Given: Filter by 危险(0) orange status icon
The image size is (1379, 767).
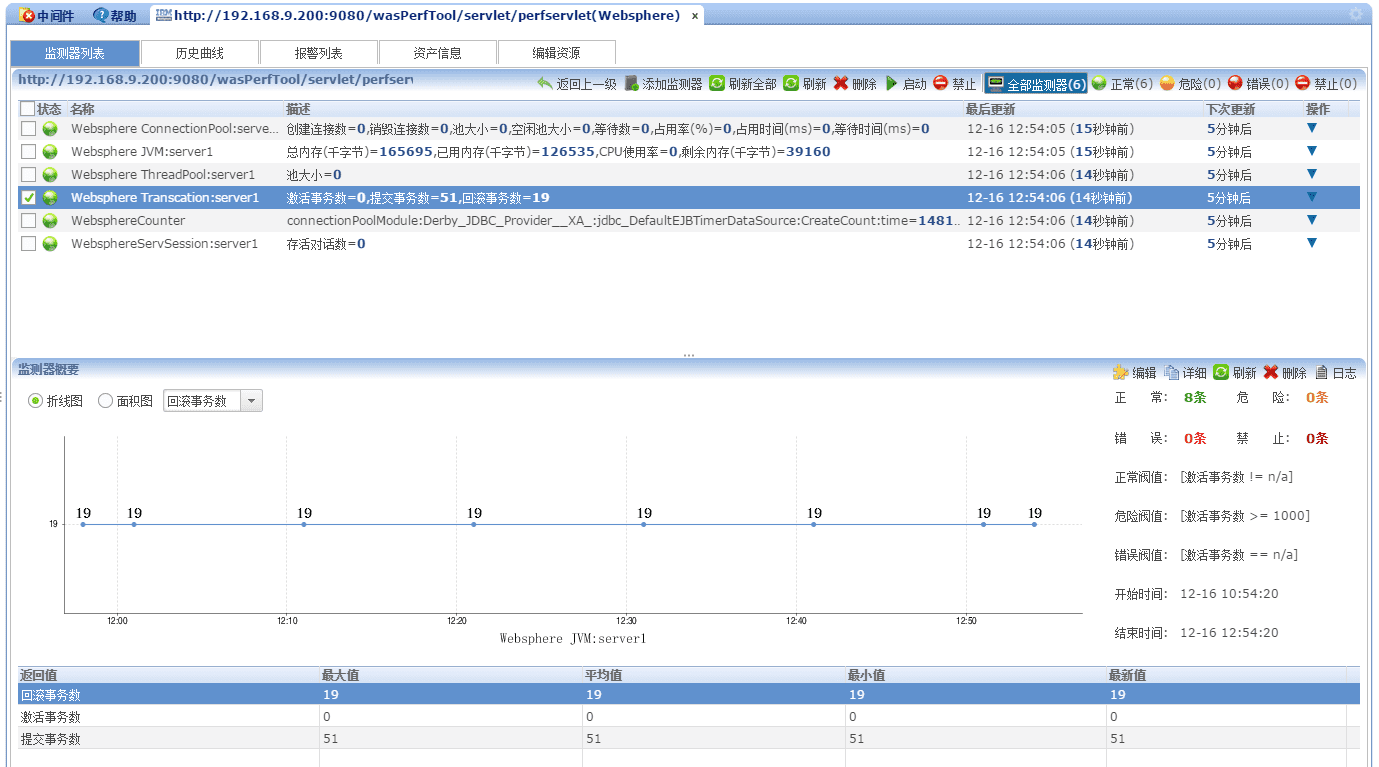Looking at the screenshot, I should (1167, 84).
